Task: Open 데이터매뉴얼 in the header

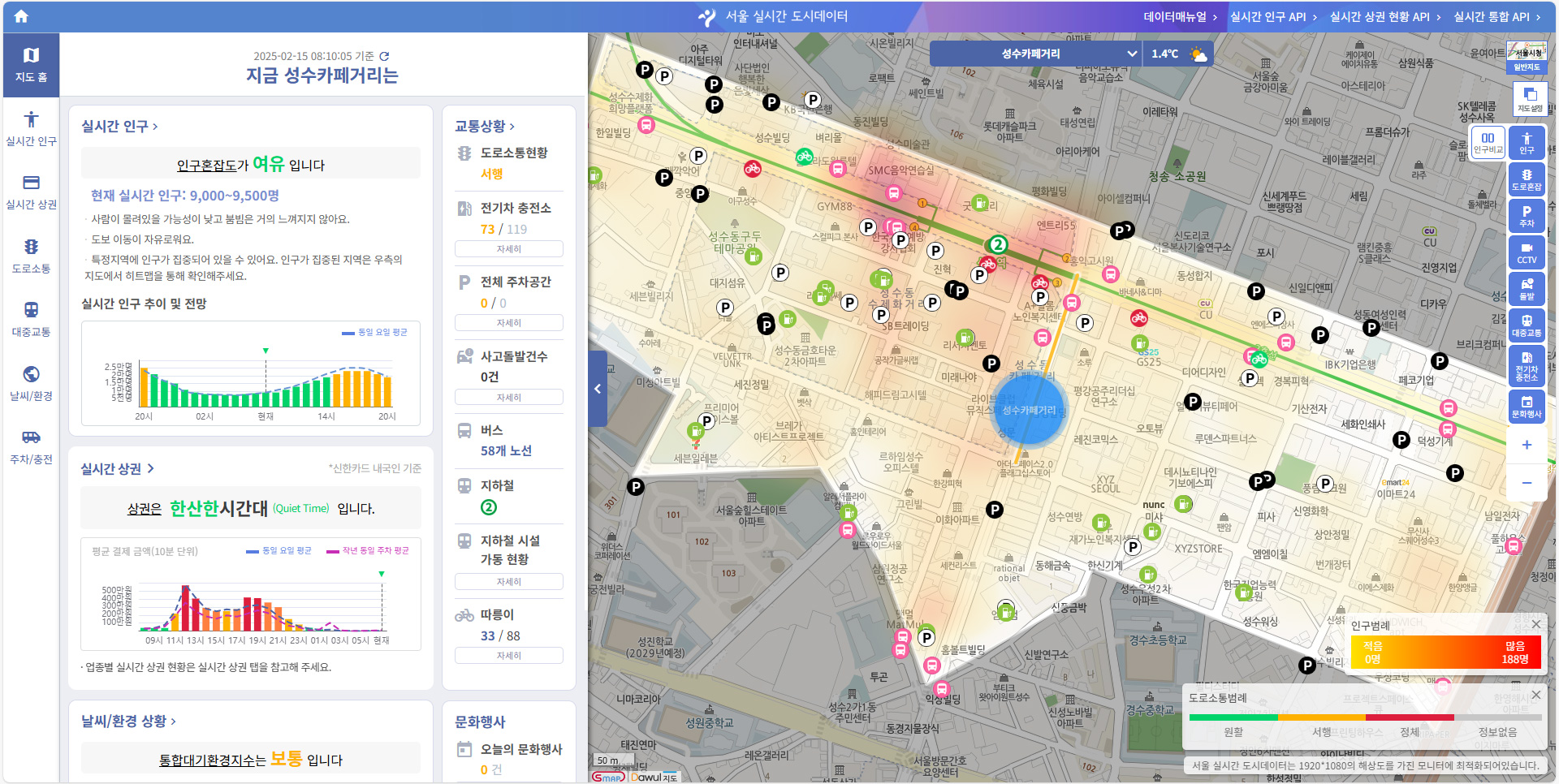Action: tap(1180, 16)
